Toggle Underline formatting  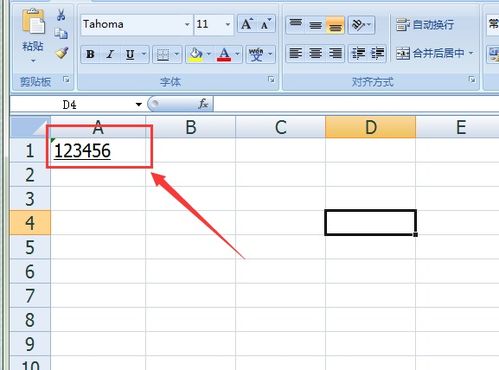pos(130,54)
